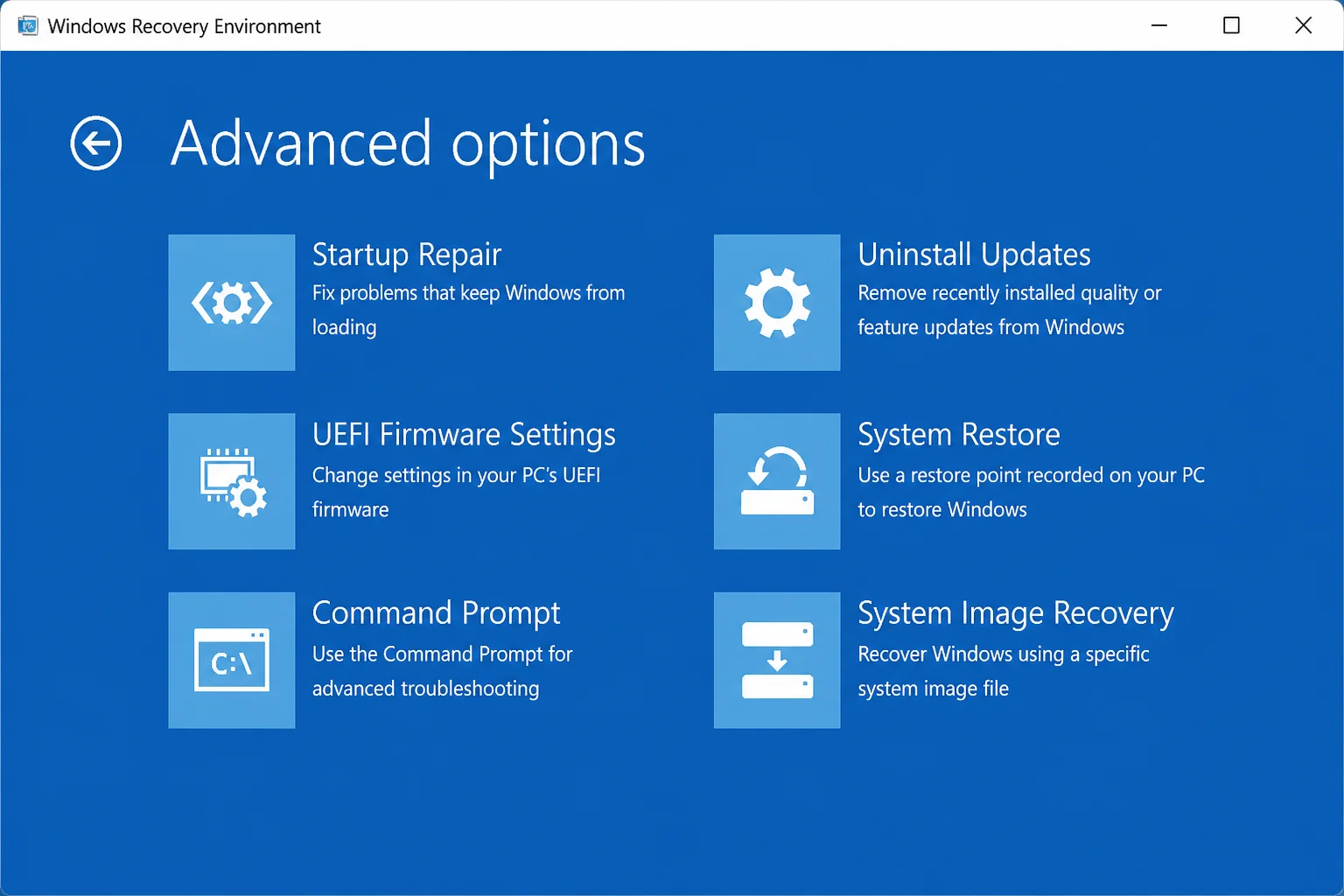Image resolution: width=1344 pixels, height=896 pixels.
Task: Choose the System Restore title text
Action: [959, 435]
